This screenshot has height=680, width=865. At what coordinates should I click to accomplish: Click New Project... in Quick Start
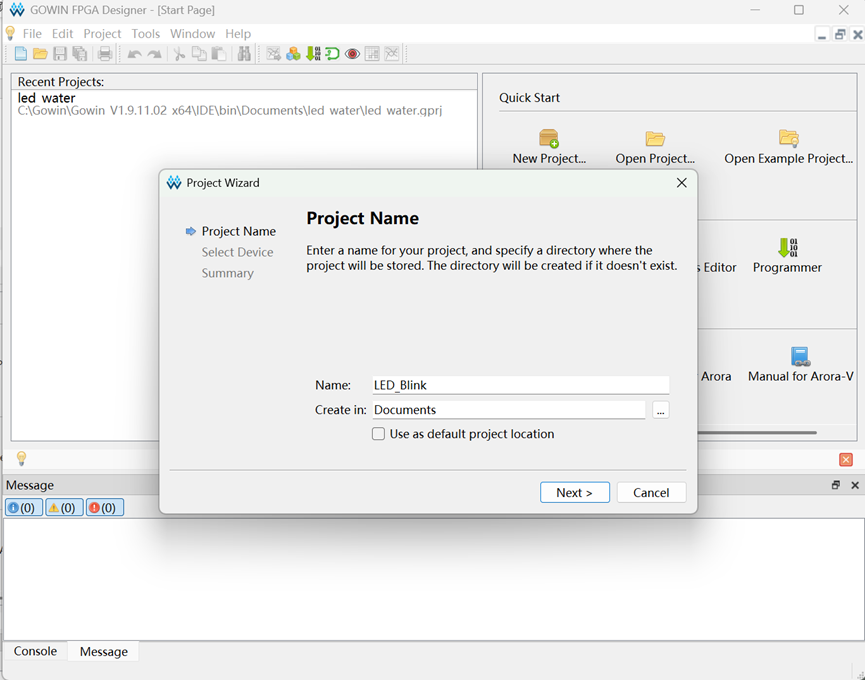click(549, 147)
